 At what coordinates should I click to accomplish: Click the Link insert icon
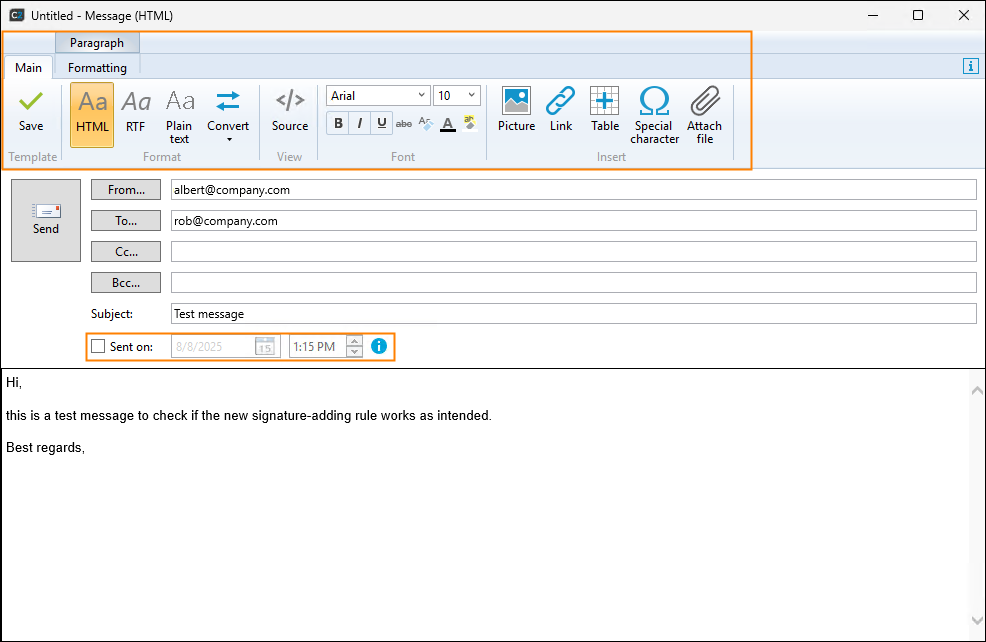560,110
